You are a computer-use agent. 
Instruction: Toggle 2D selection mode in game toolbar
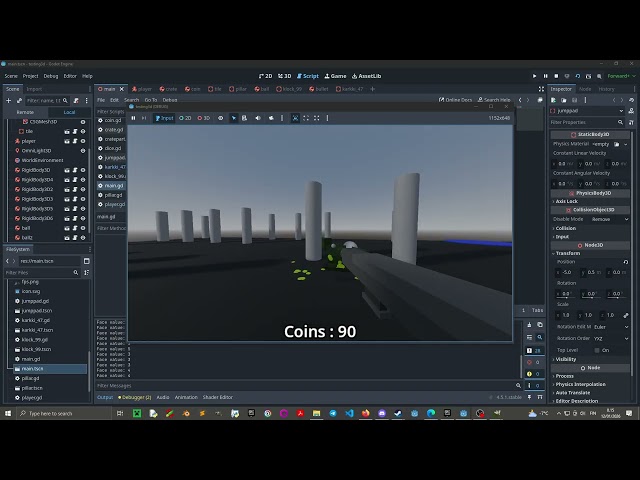click(185, 118)
